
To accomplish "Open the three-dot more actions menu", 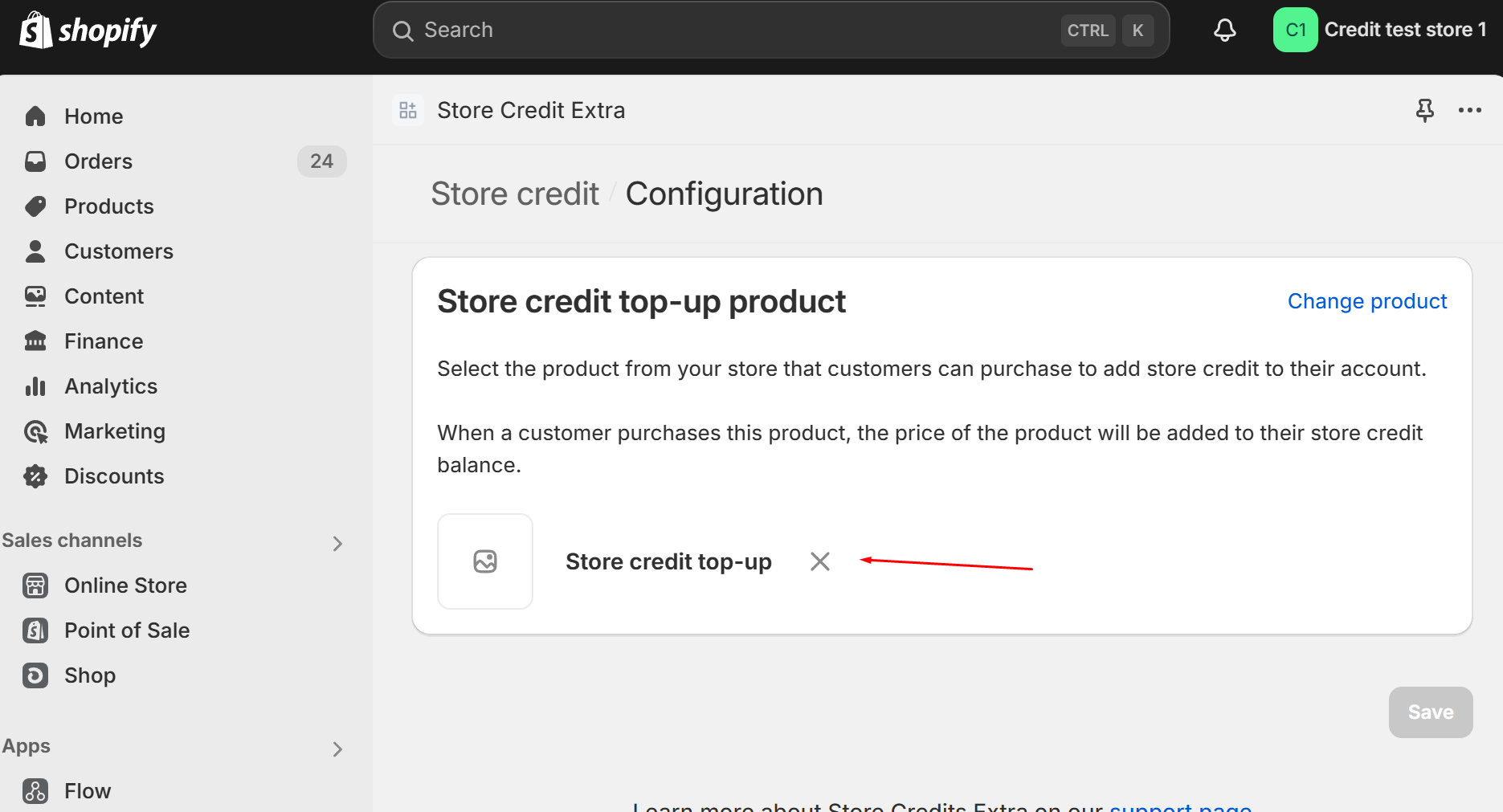I will click(1469, 110).
